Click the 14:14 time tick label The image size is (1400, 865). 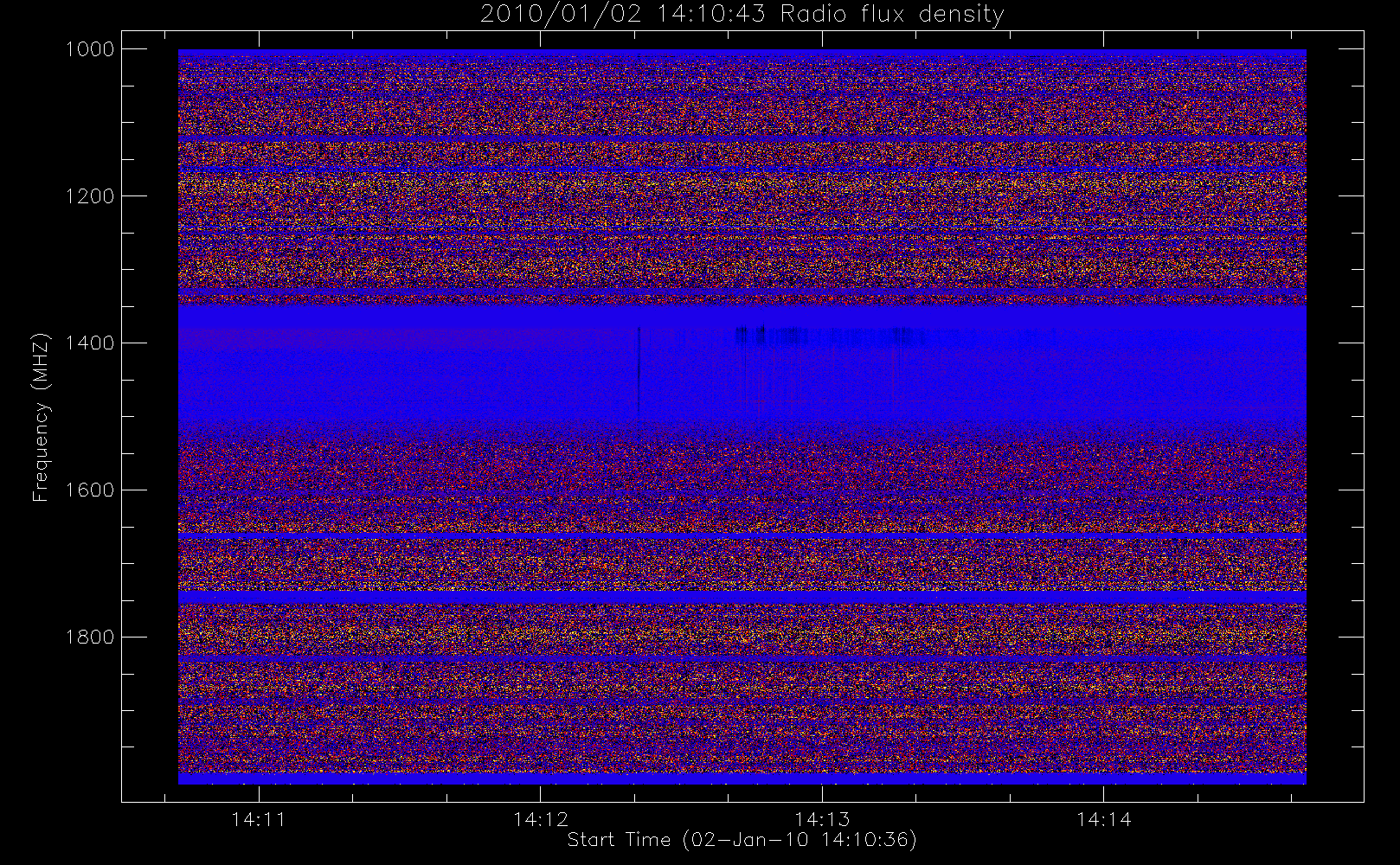pos(1104,819)
